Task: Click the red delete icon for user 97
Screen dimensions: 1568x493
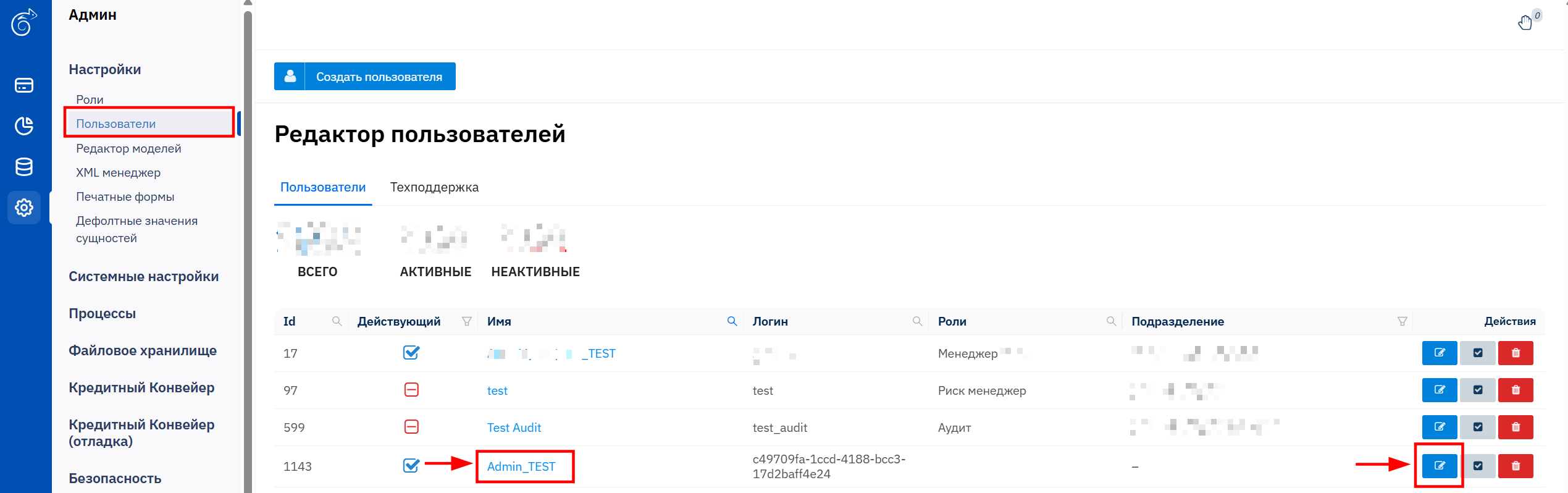Action: tap(1516, 390)
